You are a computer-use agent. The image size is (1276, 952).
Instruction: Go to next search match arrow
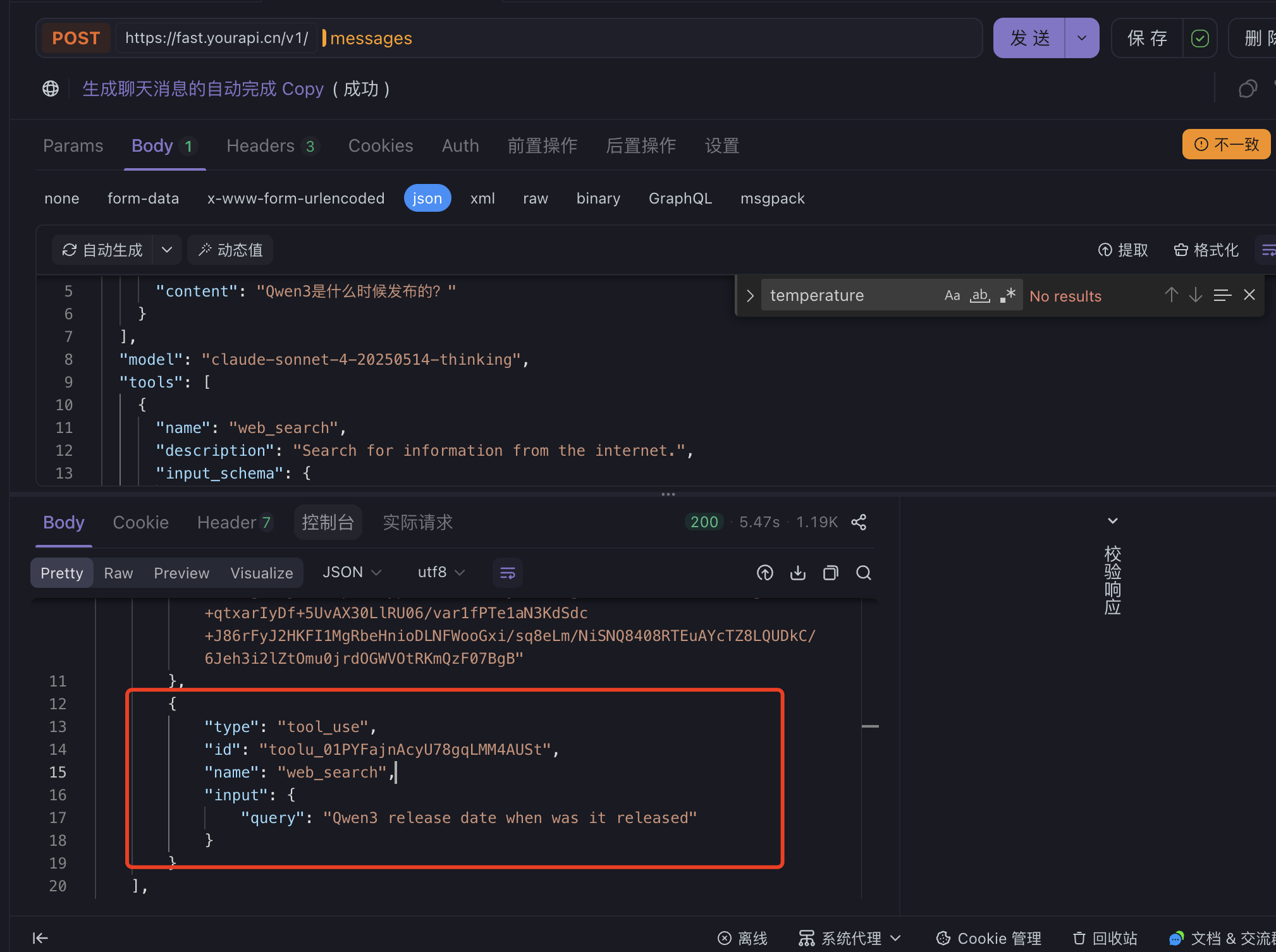[1196, 295]
